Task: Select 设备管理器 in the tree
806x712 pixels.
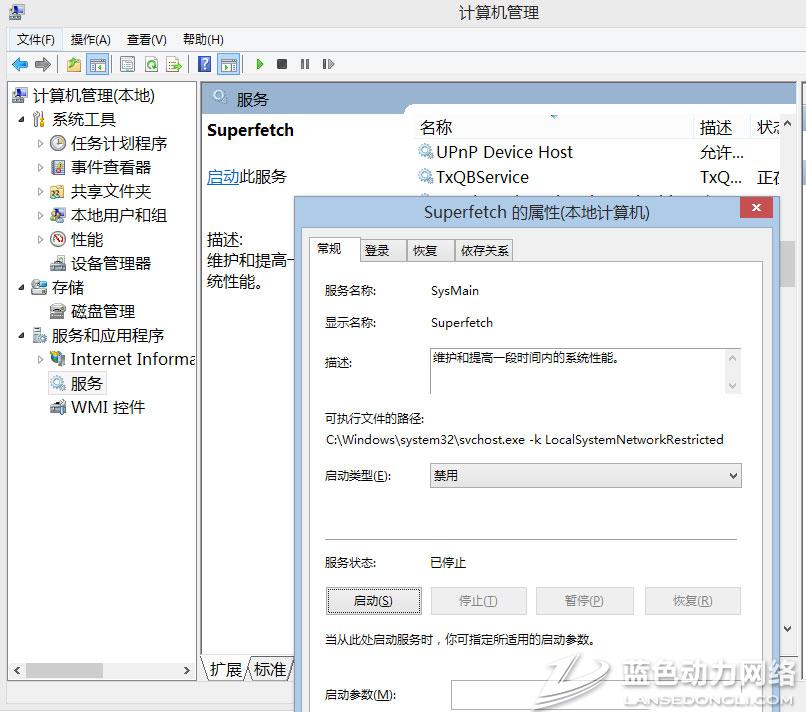Action: coord(110,263)
